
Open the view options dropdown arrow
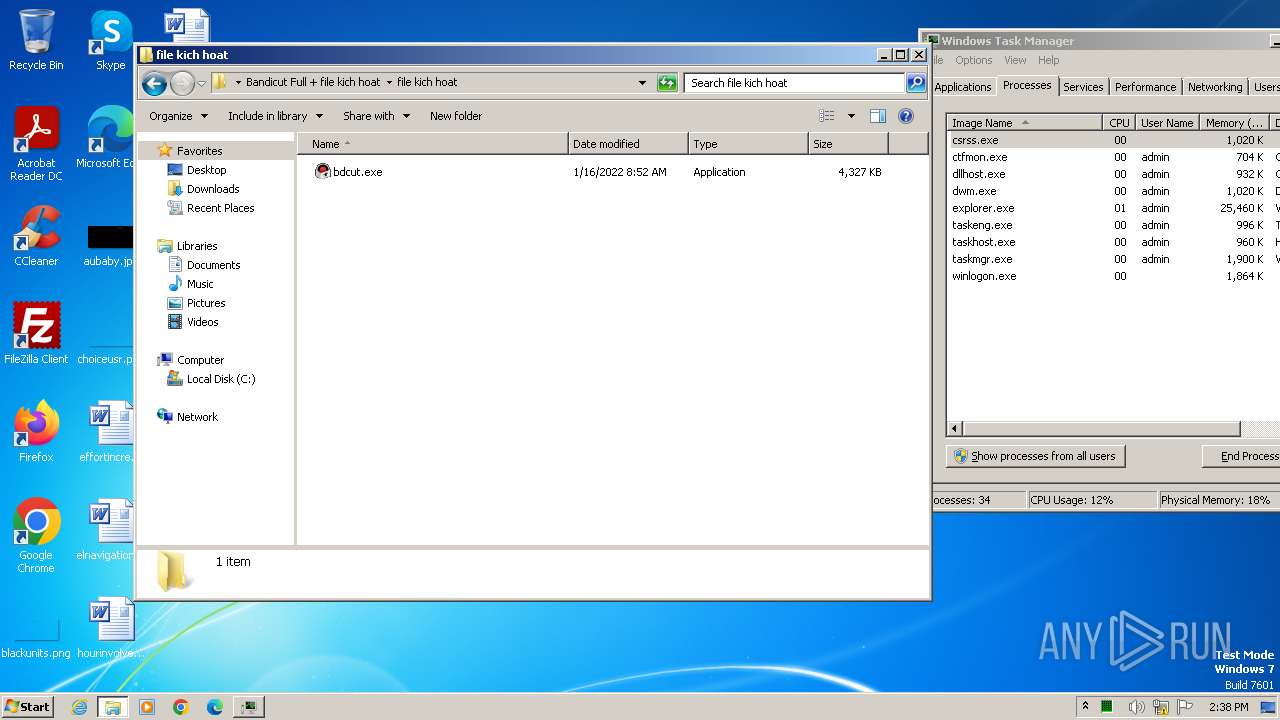click(851, 116)
